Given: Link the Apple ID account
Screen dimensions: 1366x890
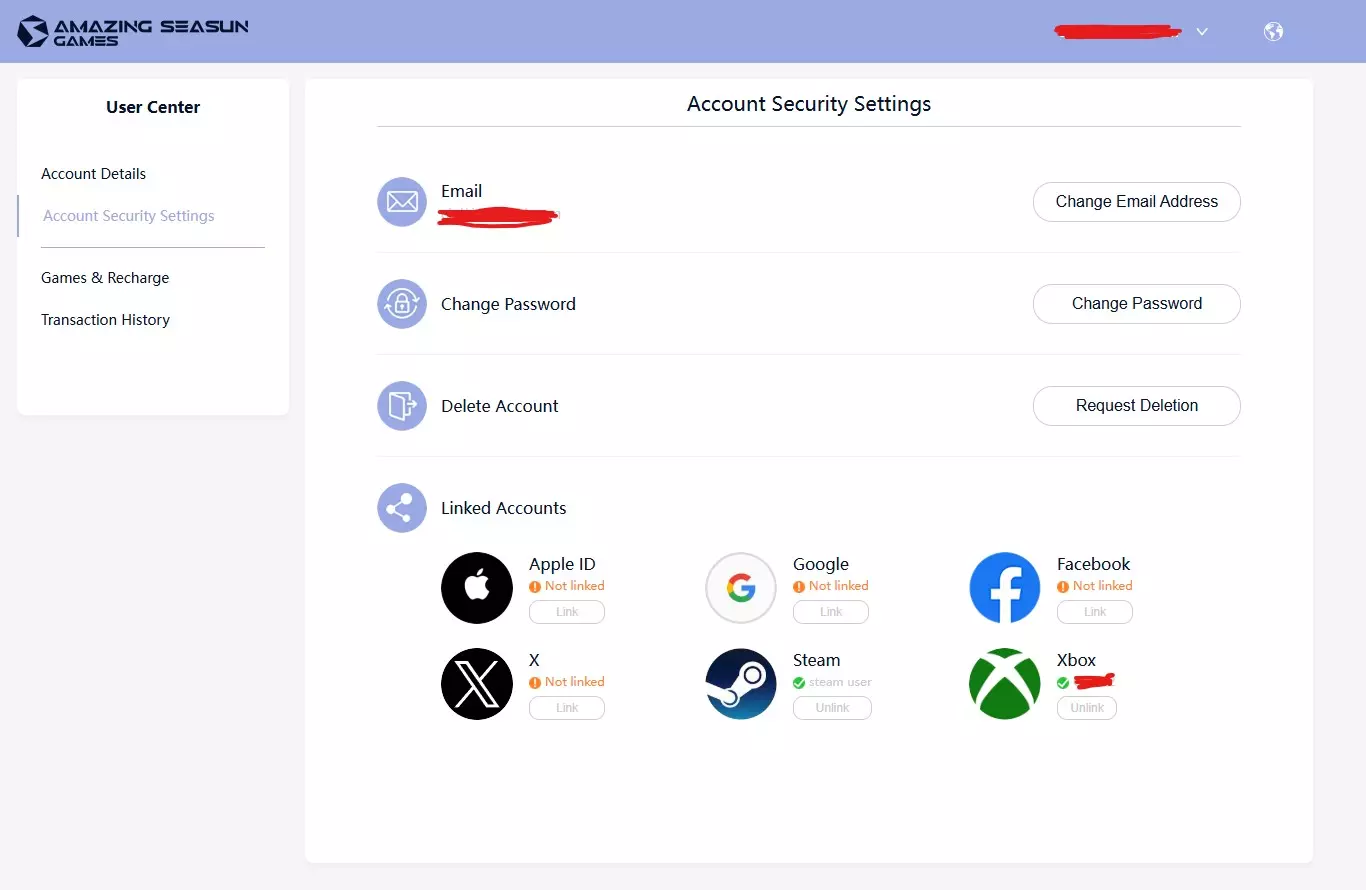Looking at the screenshot, I should point(567,612).
